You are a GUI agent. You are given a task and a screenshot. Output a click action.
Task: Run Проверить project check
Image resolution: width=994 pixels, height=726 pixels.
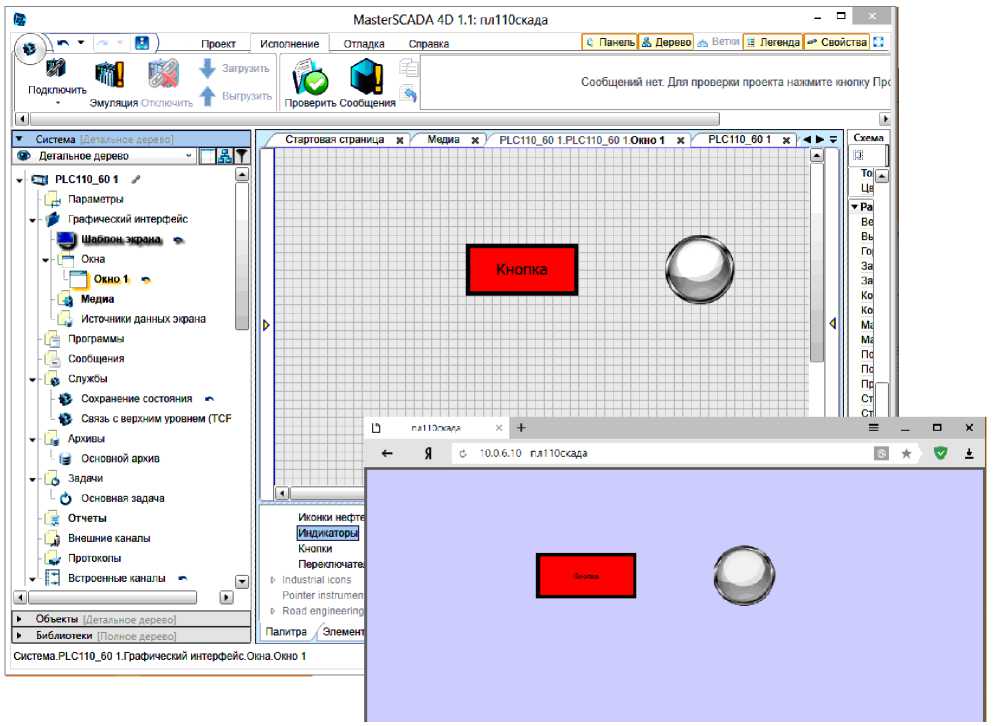click(x=310, y=77)
